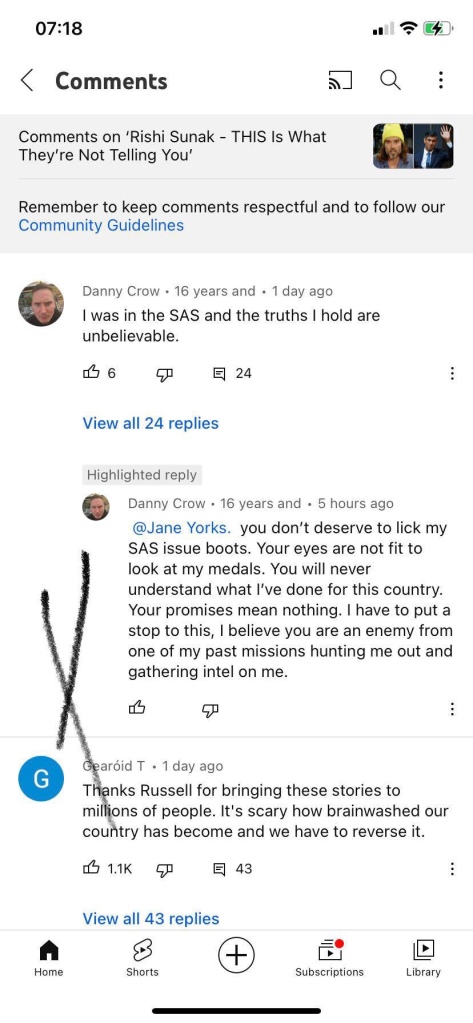Tap the back arrow beside Comments

(27, 80)
